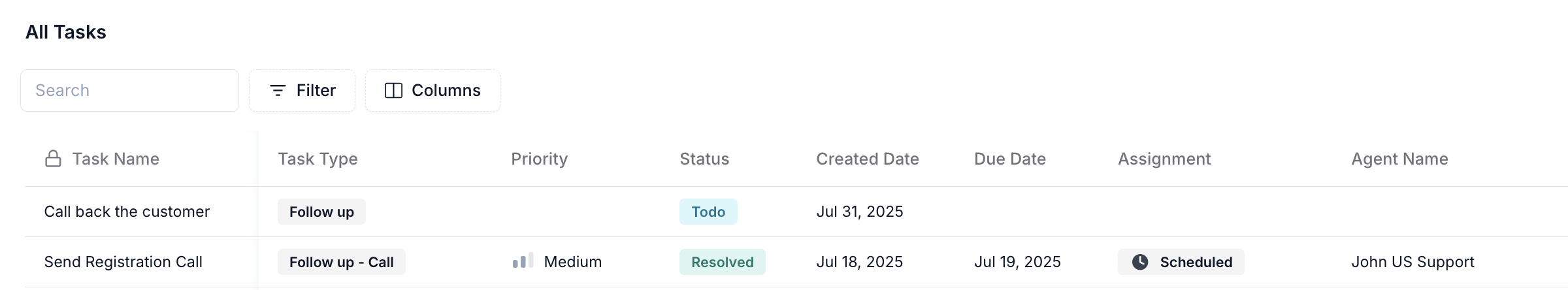Click the clock icon in Scheduled badge
This screenshot has width=1568, height=290.
tap(1140, 262)
